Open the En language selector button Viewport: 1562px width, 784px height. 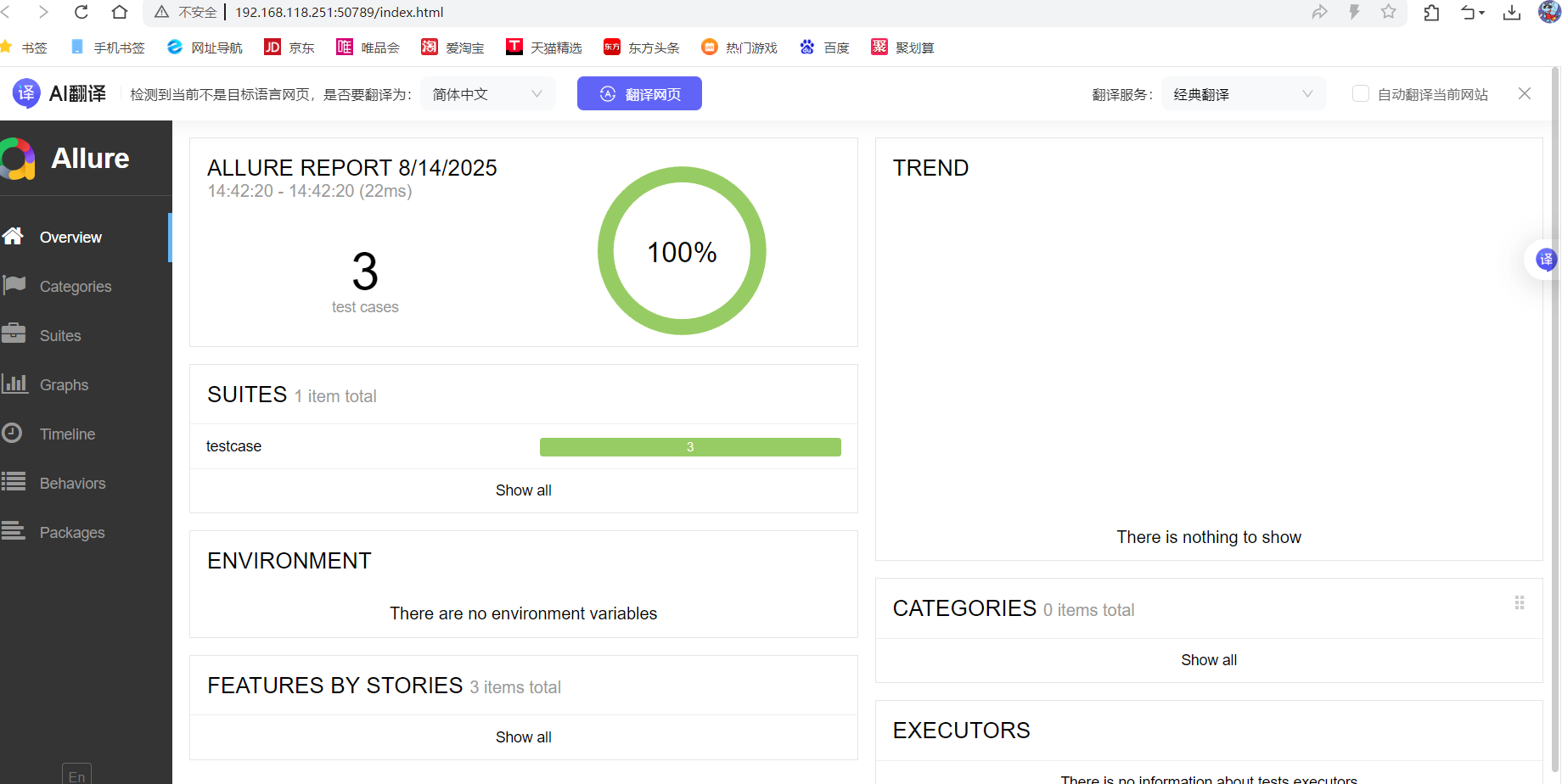pos(76,775)
